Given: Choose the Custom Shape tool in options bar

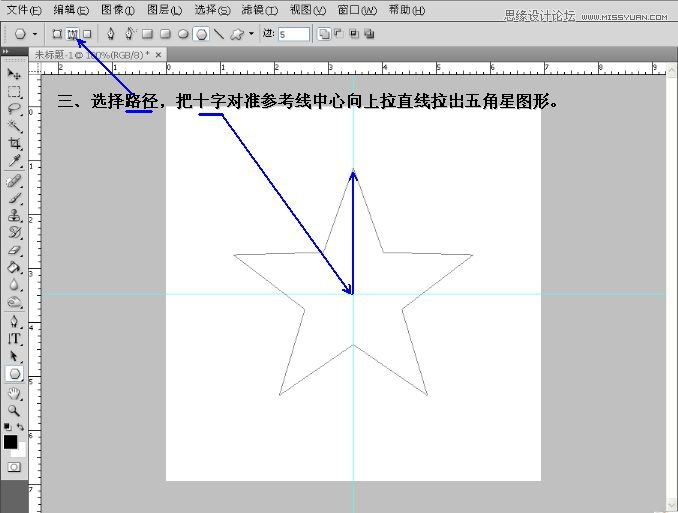Looking at the screenshot, I should click(237, 34).
